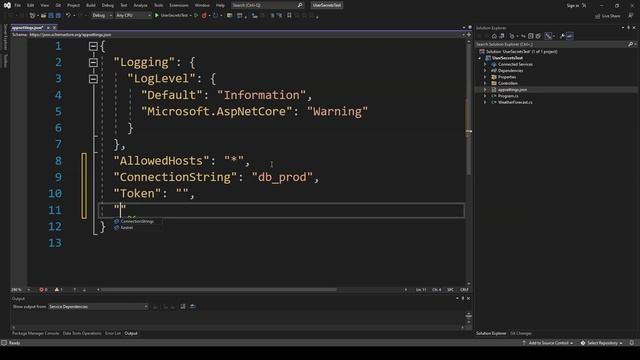Click the red Hot Reload flame icon
The image size is (640, 360).
pos(204,16)
